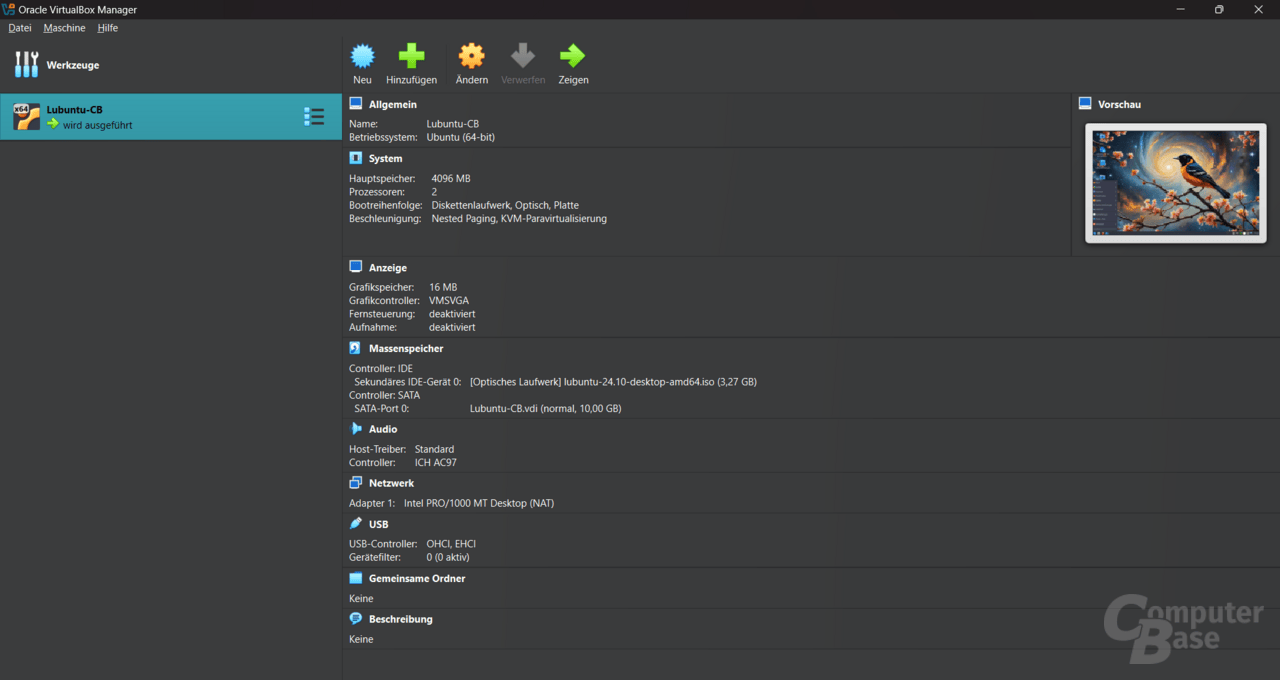Click the Betriebssystem value Ubuntu (64-bit)
The height and width of the screenshot is (680, 1280).
[461, 137]
